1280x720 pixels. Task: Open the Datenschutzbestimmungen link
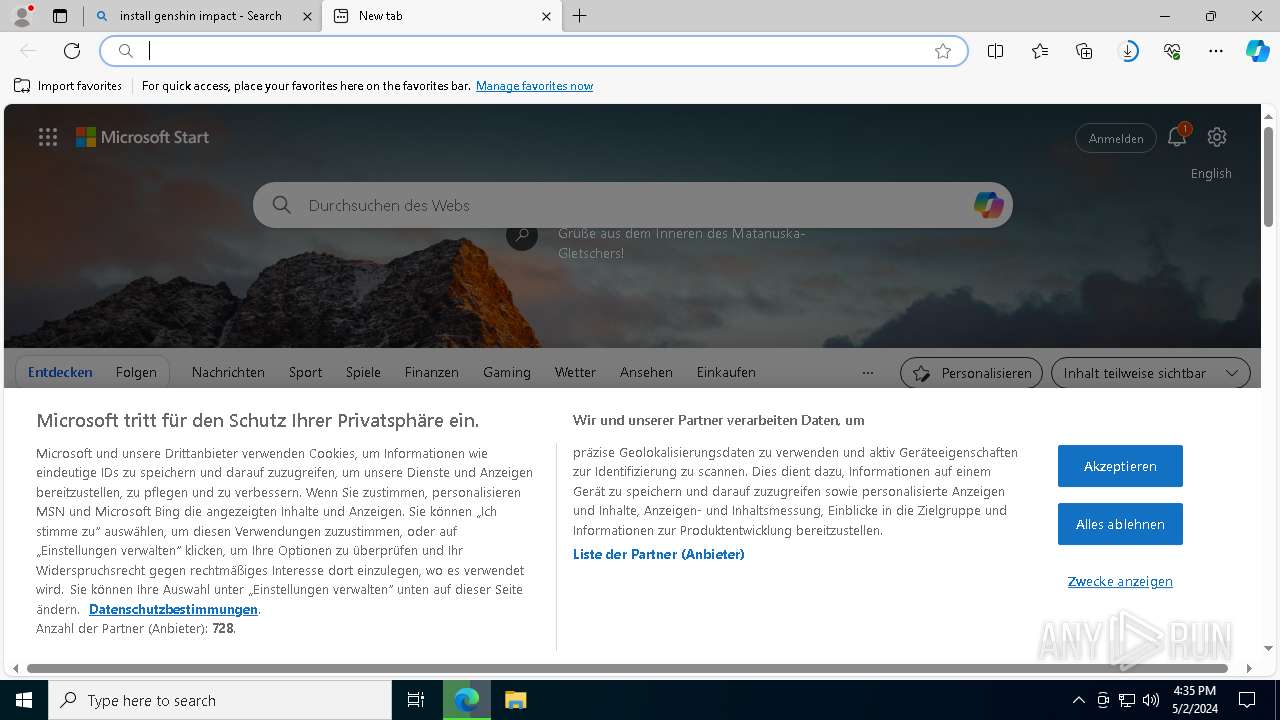173,609
